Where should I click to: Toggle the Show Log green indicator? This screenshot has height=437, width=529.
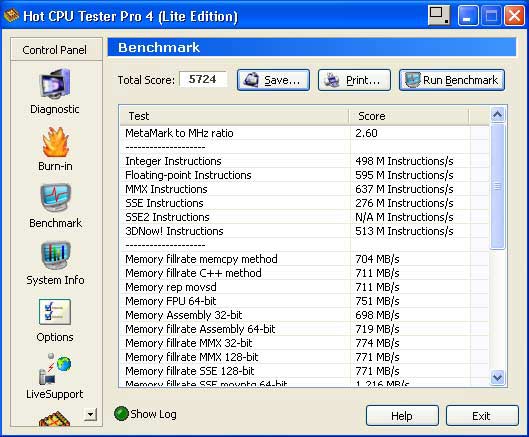[121, 414]
